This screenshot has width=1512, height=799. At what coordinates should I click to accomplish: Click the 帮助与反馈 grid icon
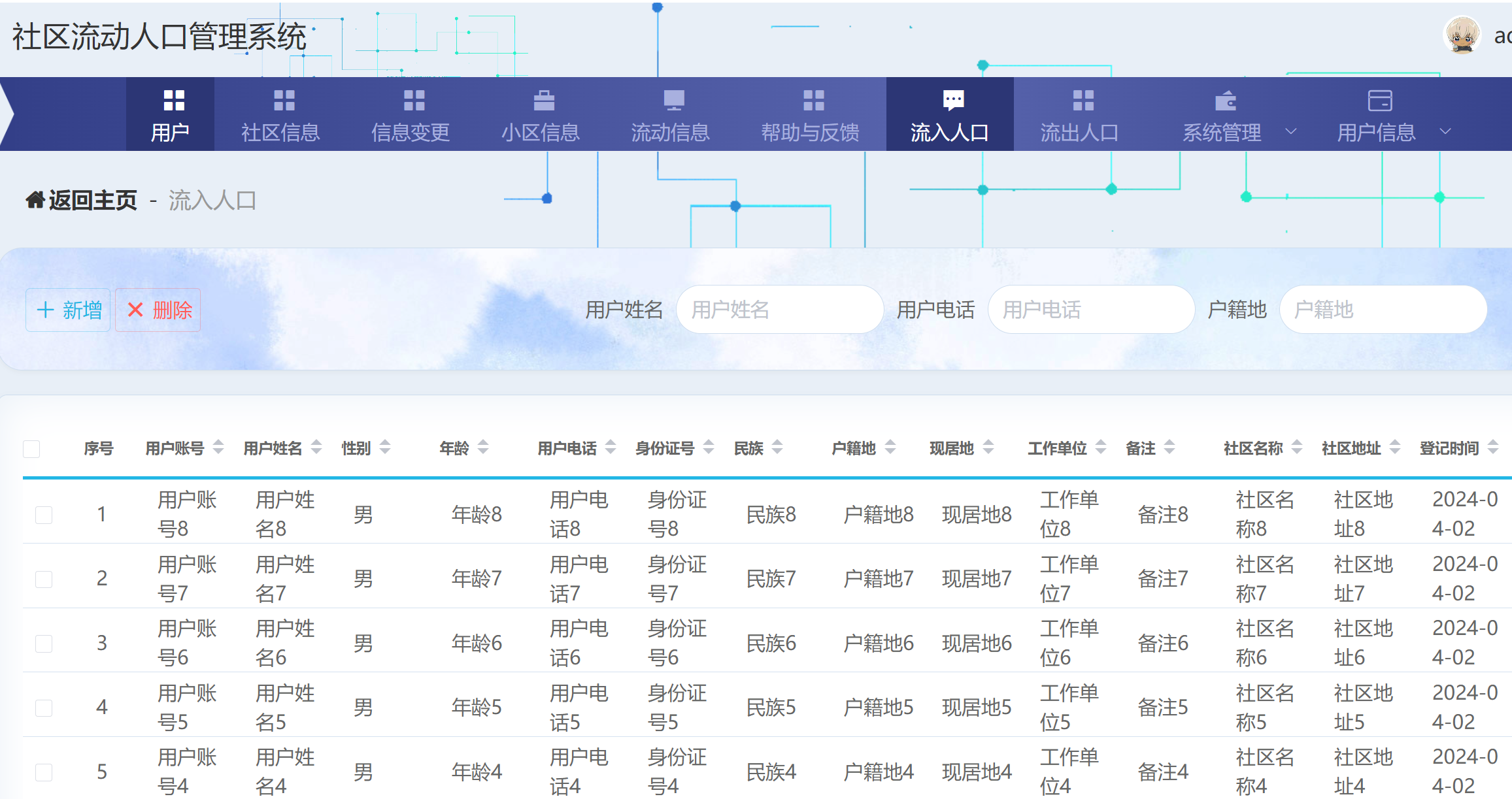pos(814,101)
